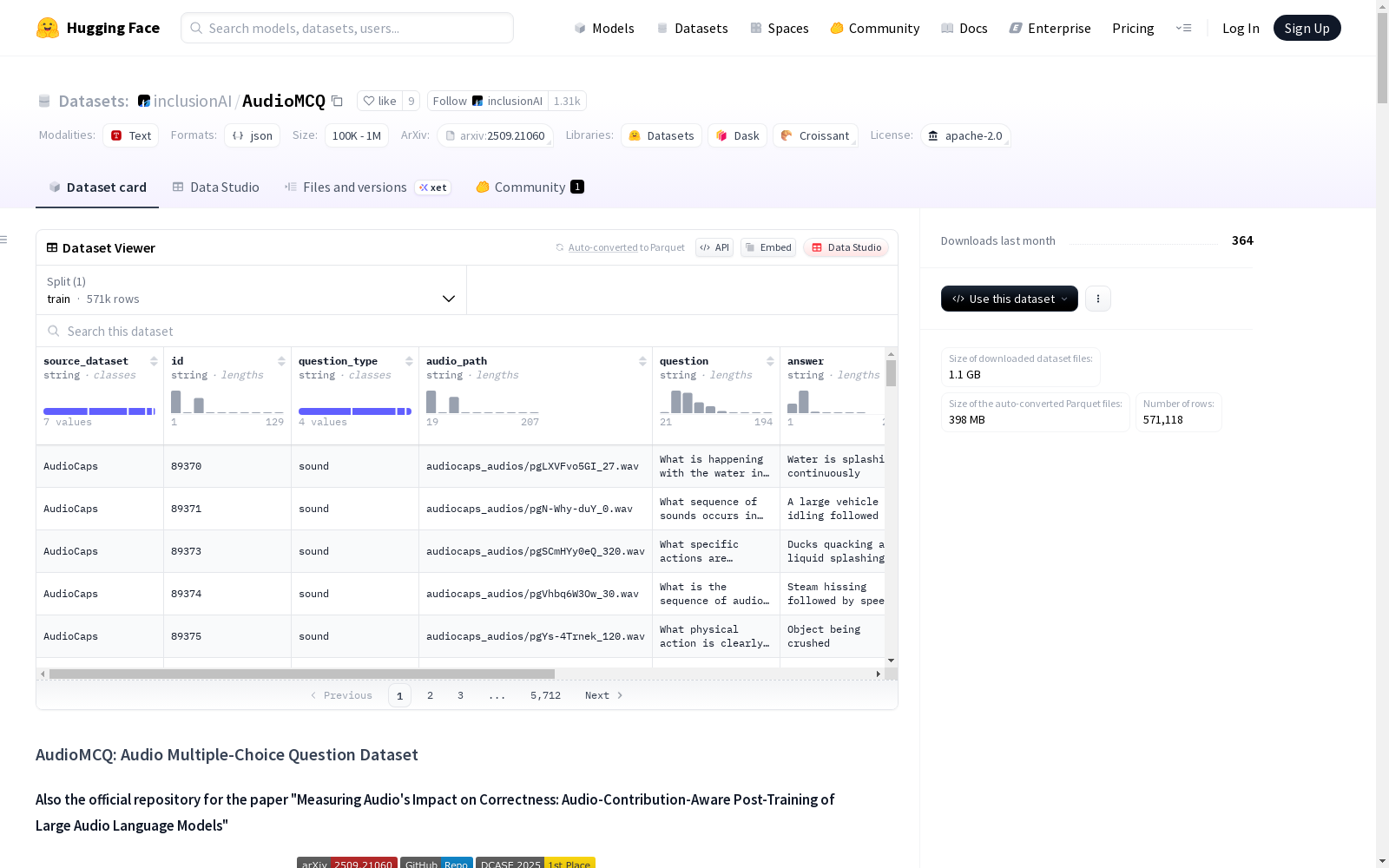Click the Next page button
The image size is (1389, 868).
click(x=603, y=695)
